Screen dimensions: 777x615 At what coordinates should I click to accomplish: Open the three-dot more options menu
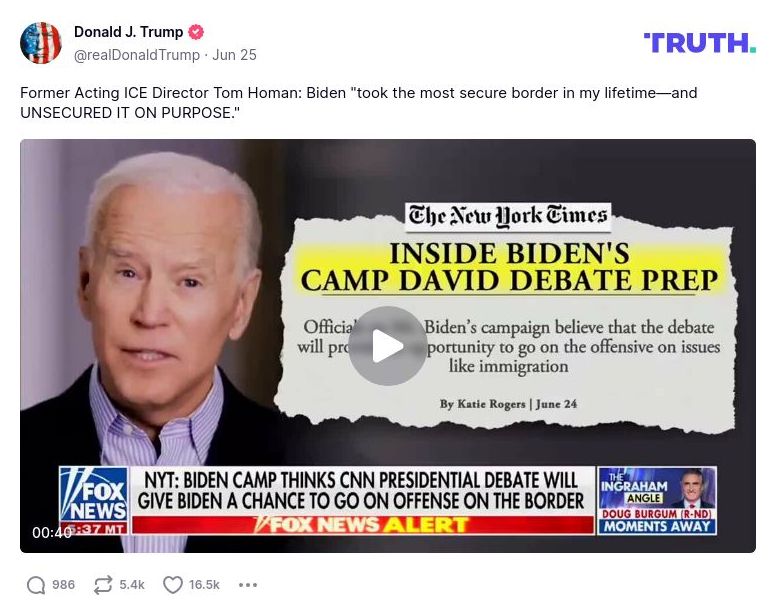click(x=248, y=585)
